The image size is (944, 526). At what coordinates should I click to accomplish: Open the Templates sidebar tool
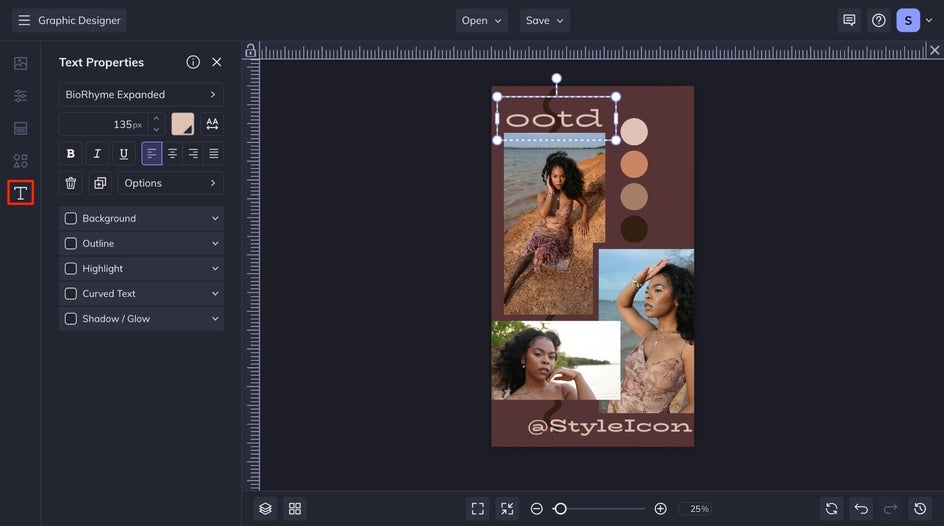point(20,128)
